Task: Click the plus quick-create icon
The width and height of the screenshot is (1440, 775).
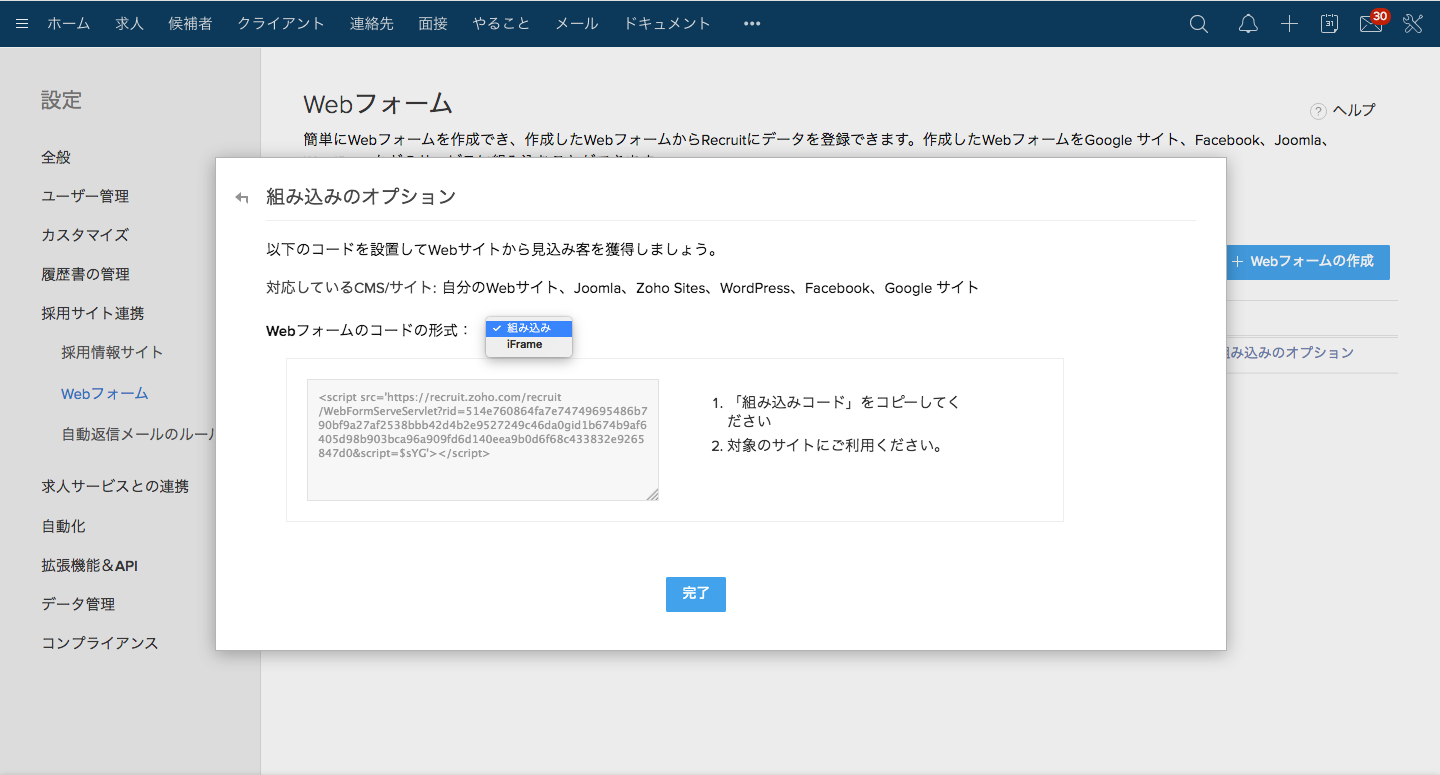Action: [1289, 24]
